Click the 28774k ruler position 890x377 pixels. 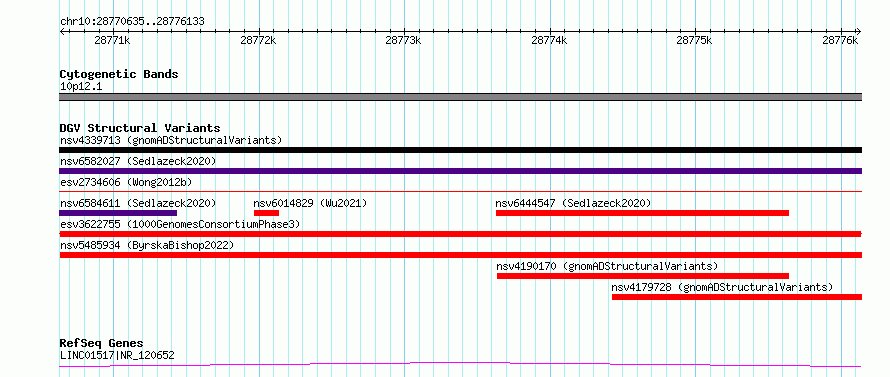550,41
